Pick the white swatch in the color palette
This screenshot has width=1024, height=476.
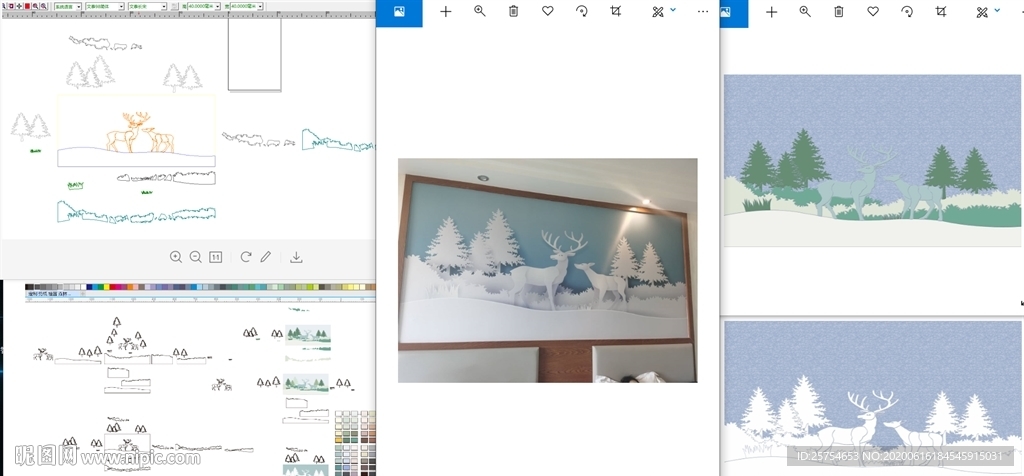tap(83, 287)
